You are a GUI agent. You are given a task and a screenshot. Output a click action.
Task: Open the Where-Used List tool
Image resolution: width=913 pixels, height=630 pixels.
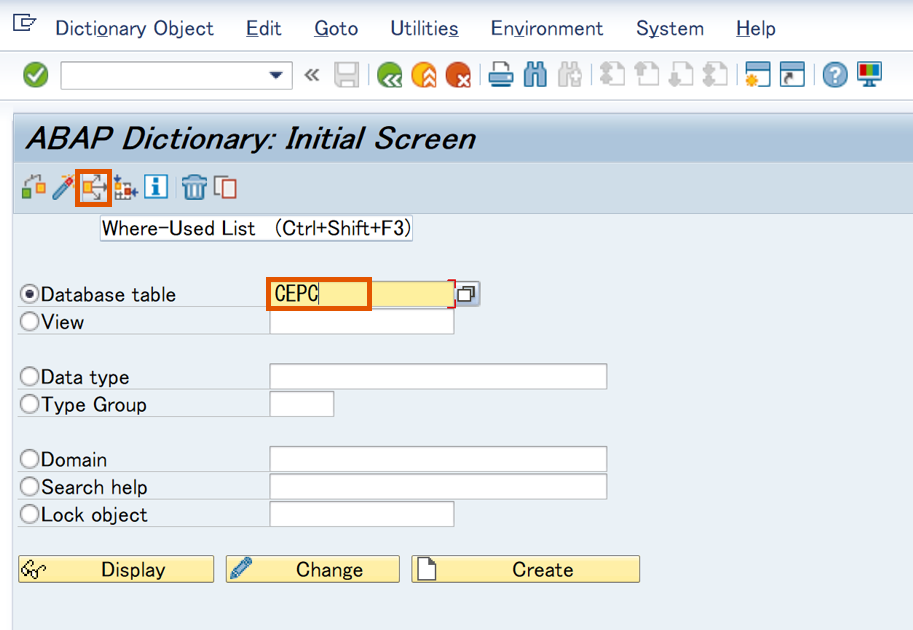point(92,187)
